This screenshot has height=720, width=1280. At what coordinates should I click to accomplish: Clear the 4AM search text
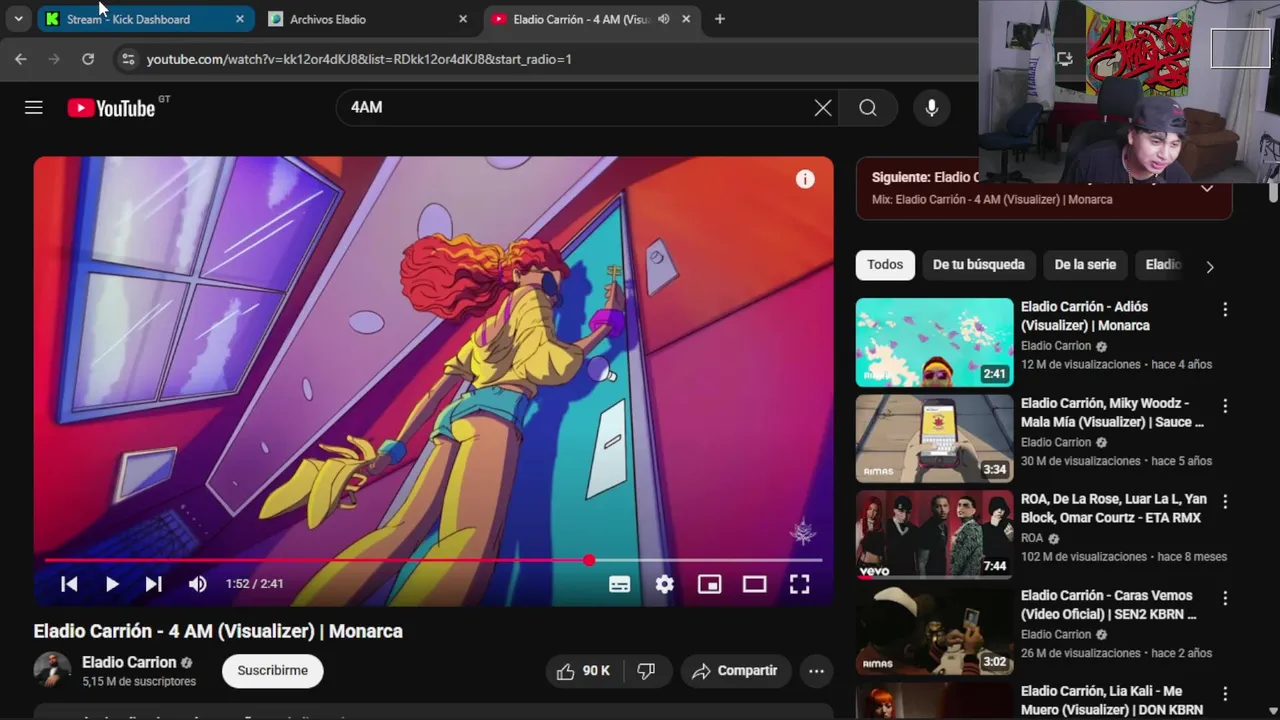click(x=823, y=108)
